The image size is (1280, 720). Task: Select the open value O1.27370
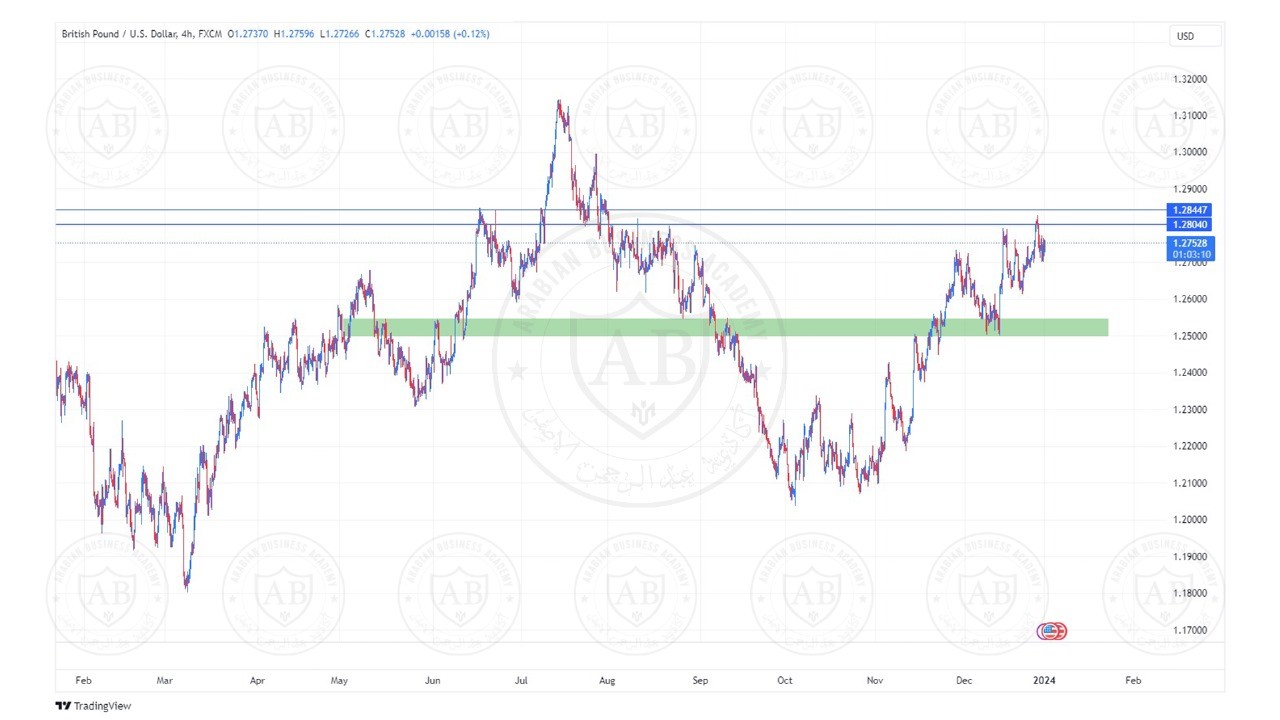(248, 34)
